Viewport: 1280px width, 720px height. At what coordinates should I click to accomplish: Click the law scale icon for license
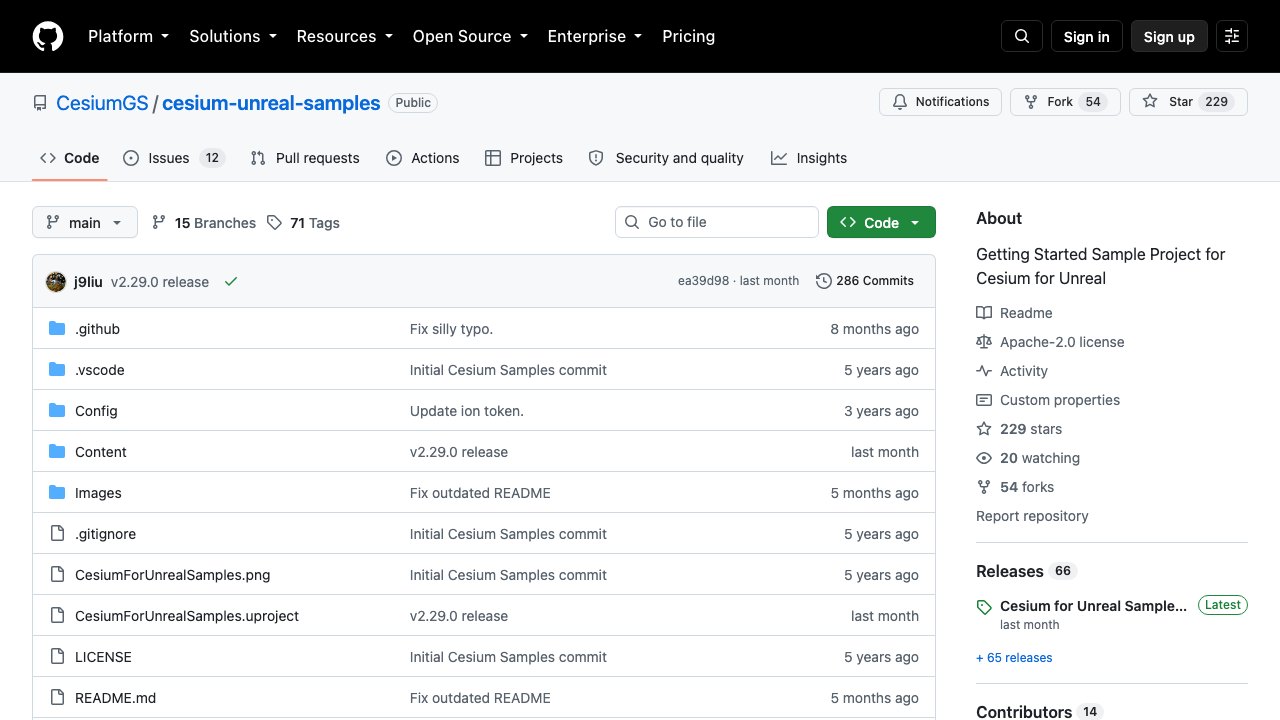[984, 342]
